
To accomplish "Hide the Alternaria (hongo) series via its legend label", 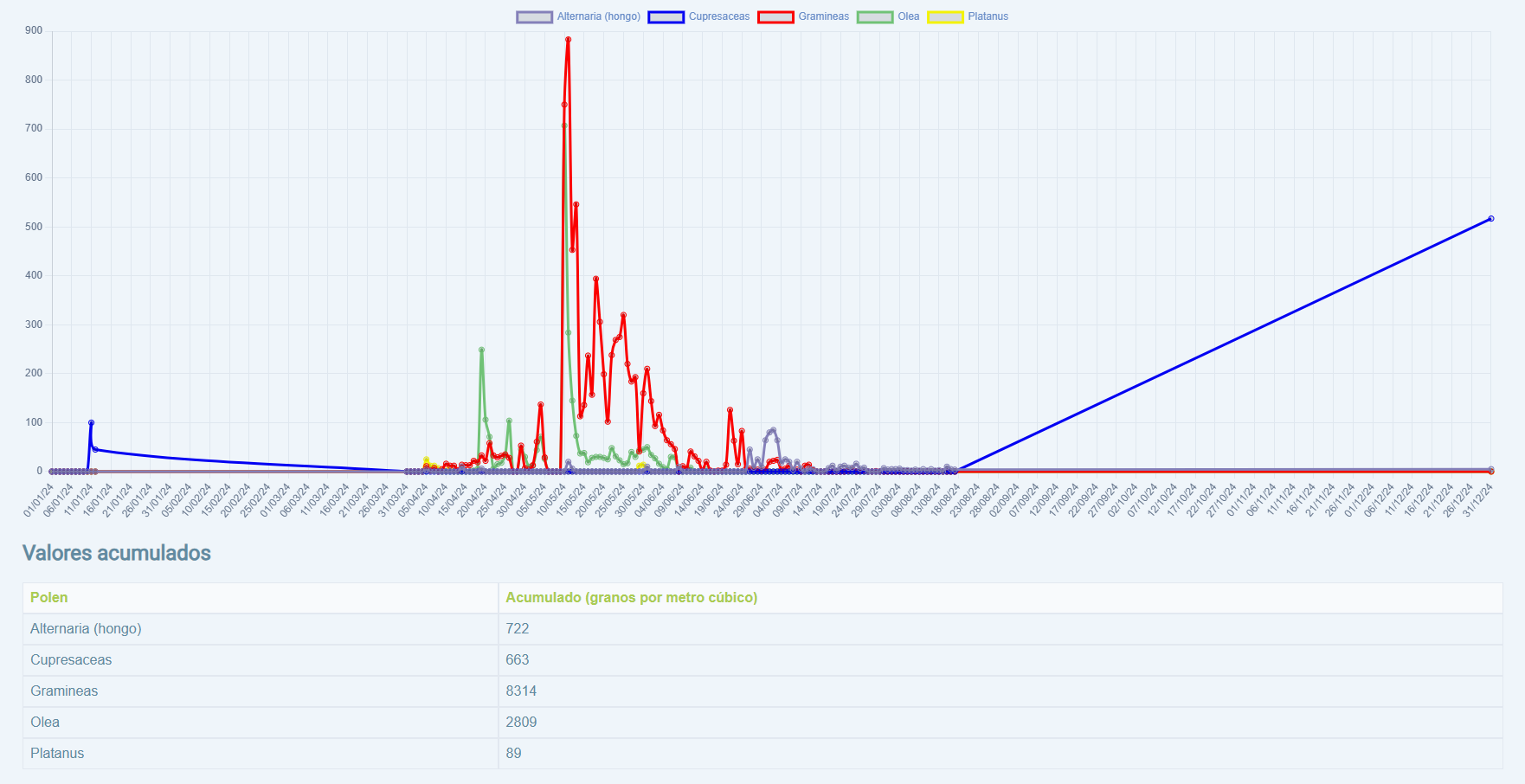I will point(598,17).
